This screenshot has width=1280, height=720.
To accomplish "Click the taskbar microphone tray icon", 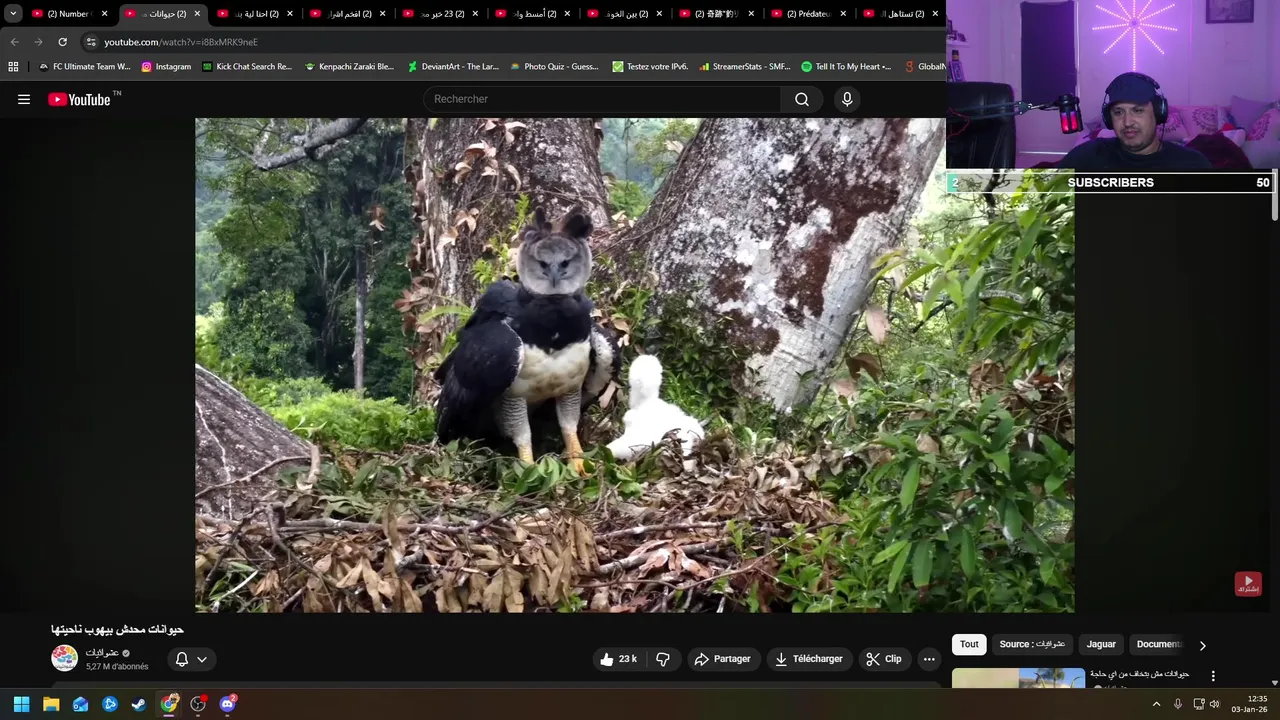I will coord(1178,704).
